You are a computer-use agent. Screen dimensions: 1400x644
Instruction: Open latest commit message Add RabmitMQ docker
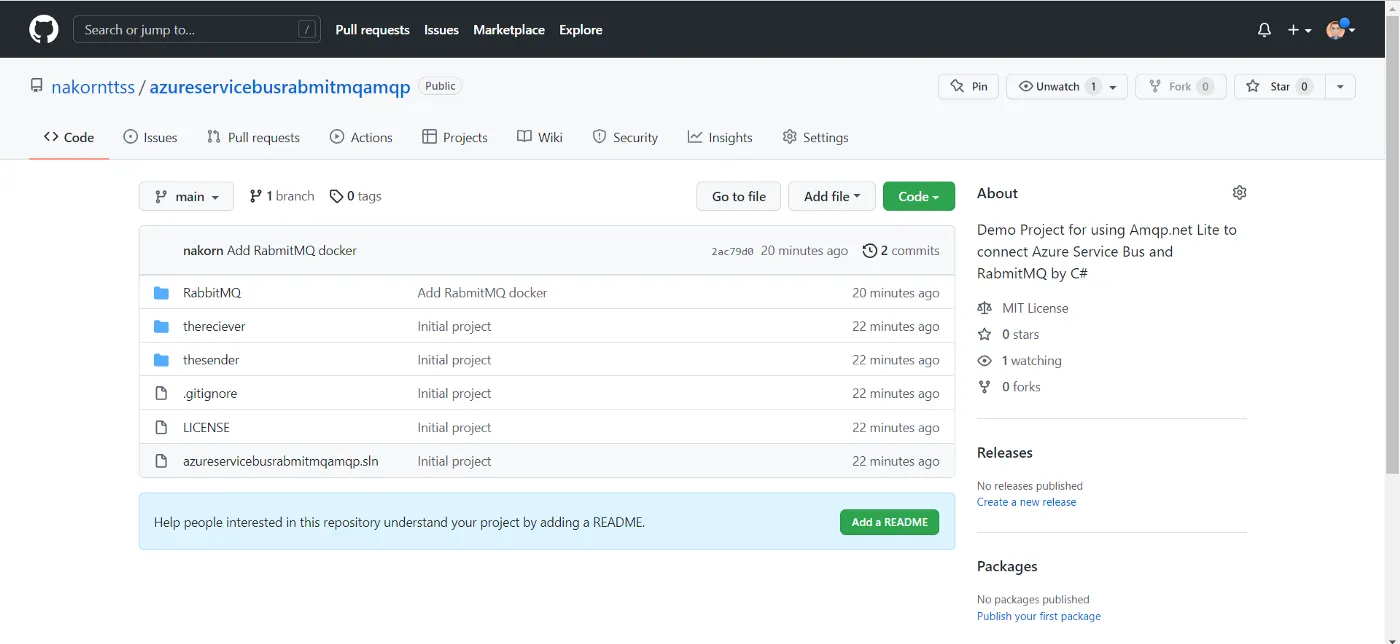point(292,250)
